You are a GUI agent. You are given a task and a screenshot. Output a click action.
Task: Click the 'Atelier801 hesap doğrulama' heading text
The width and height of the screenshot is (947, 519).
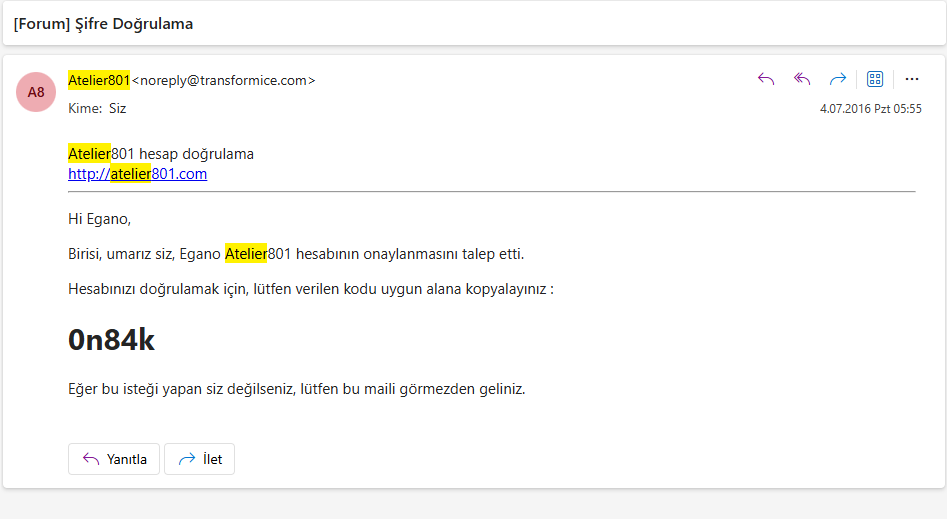161,154
